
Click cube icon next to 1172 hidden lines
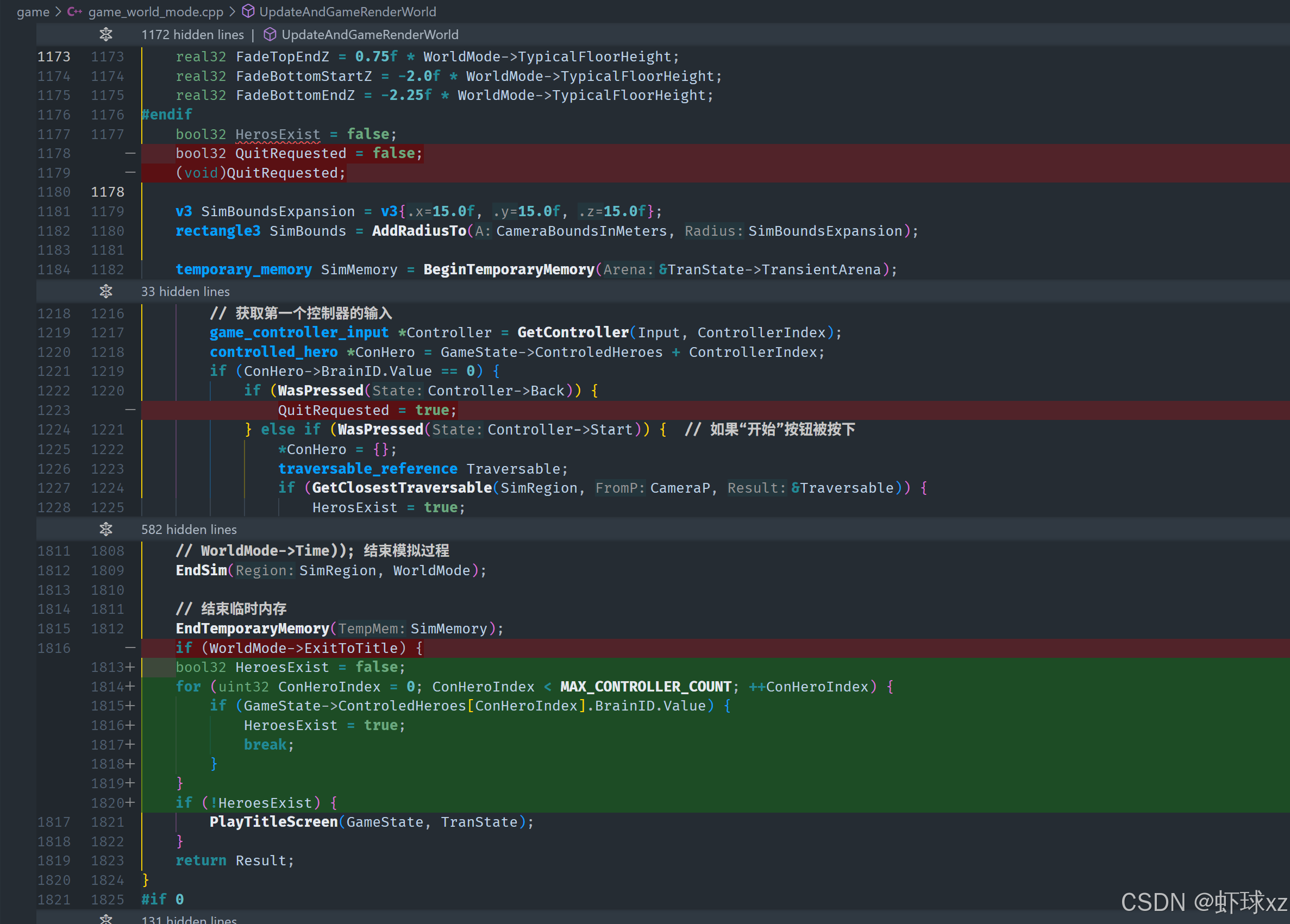[270, 35]
